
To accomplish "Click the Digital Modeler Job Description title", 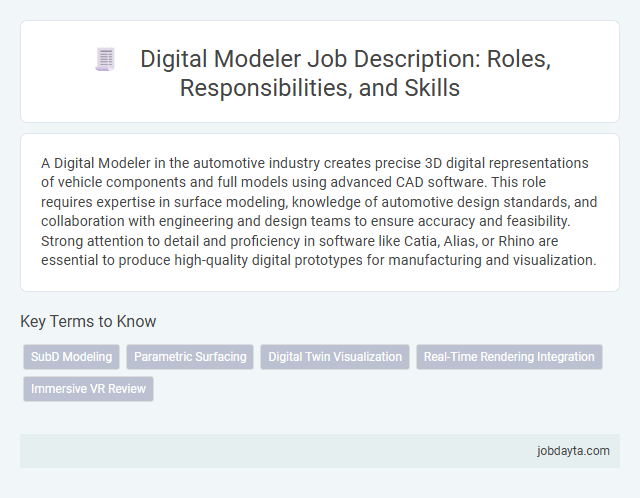I will [x=345, y=73].
